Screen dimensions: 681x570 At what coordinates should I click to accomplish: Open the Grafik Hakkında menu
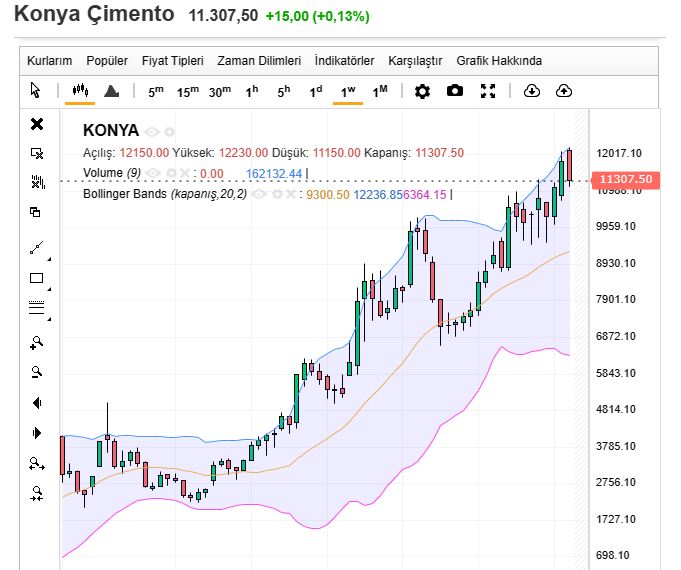(x=499, y=60)
